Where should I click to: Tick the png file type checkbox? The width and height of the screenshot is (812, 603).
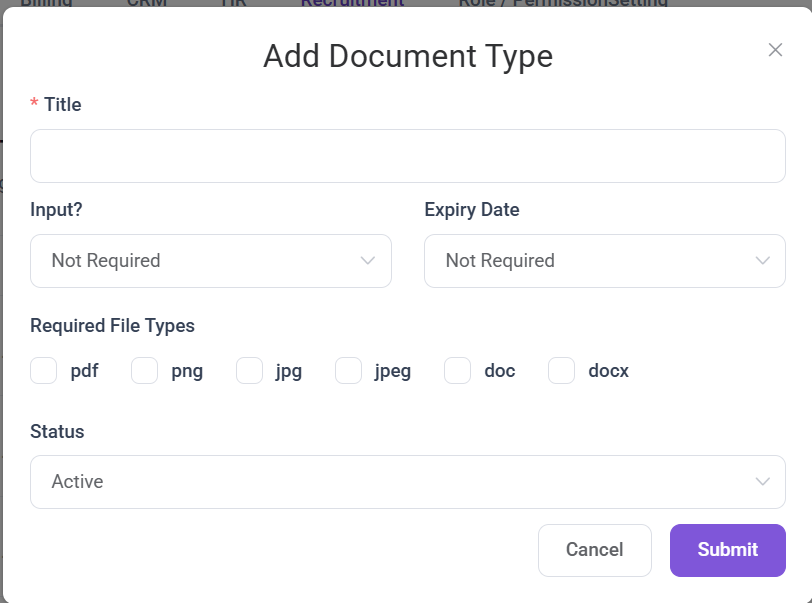pyautogui.click(x=145, y=371)
